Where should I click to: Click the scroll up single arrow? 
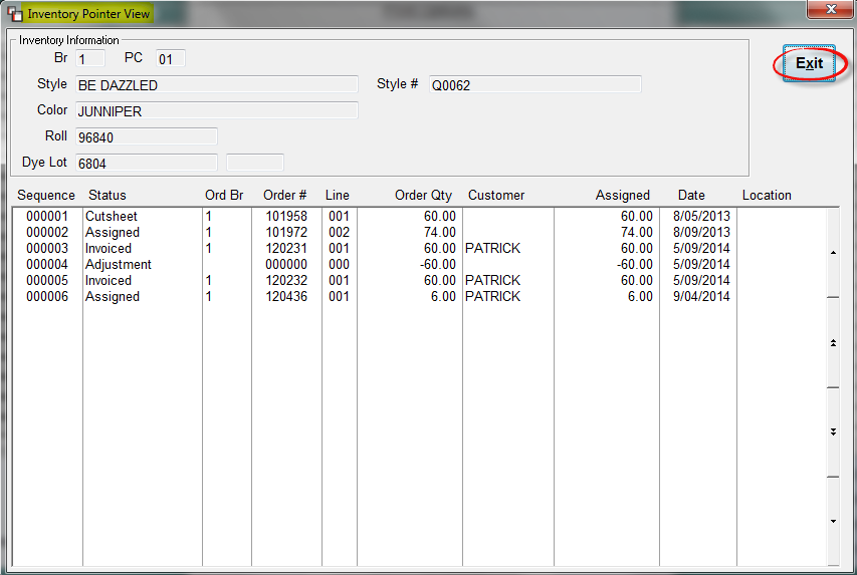[833, 253]
